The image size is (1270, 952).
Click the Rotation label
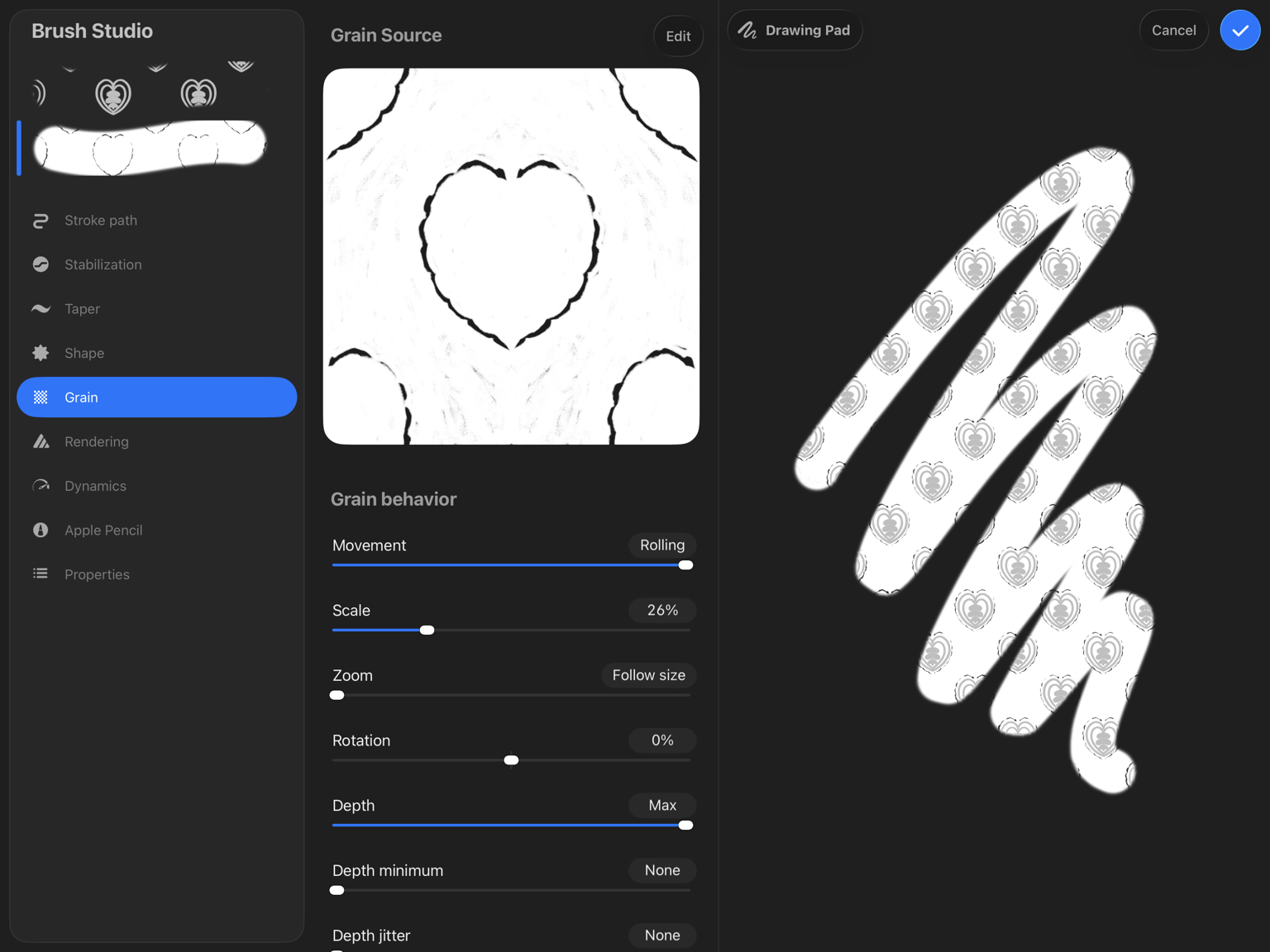coord(361,740)
